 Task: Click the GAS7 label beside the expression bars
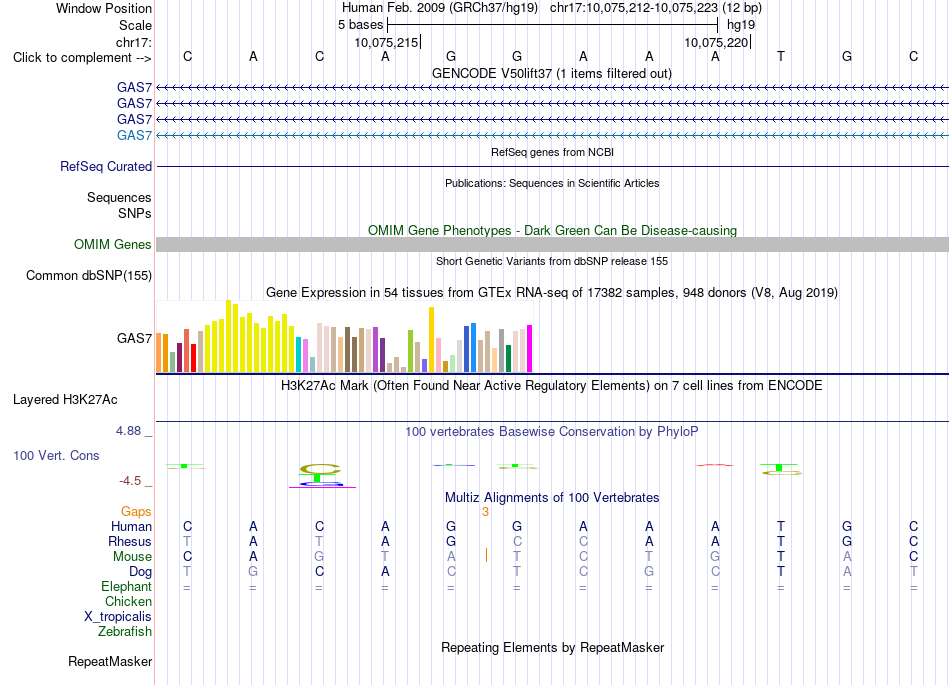(x=134, y=338)
